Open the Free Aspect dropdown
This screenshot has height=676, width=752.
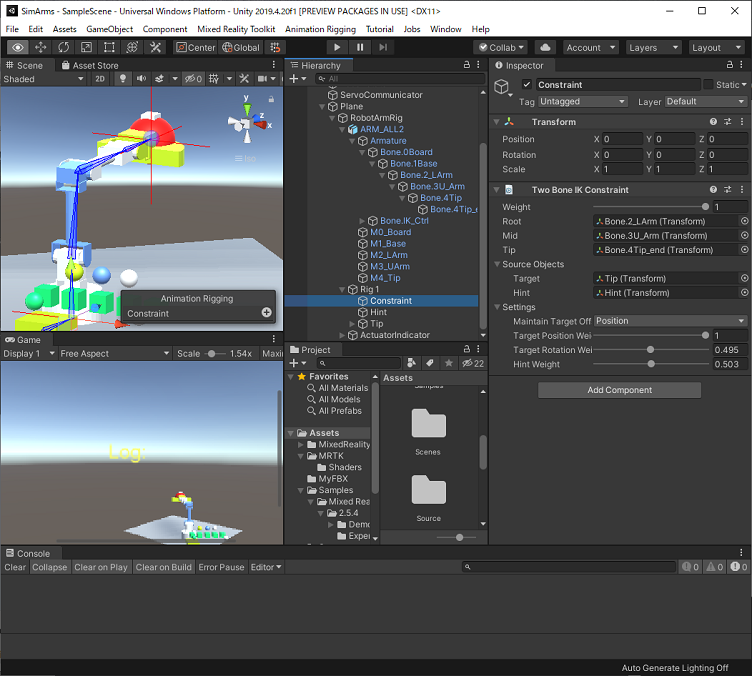115,353
